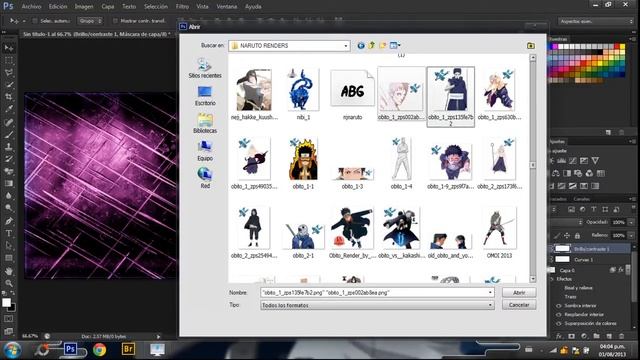The width and height of the screenshot is (640, 360).
Task: Open the Relleno dropdown in Layers panel
Action: (x=631, y=236)
